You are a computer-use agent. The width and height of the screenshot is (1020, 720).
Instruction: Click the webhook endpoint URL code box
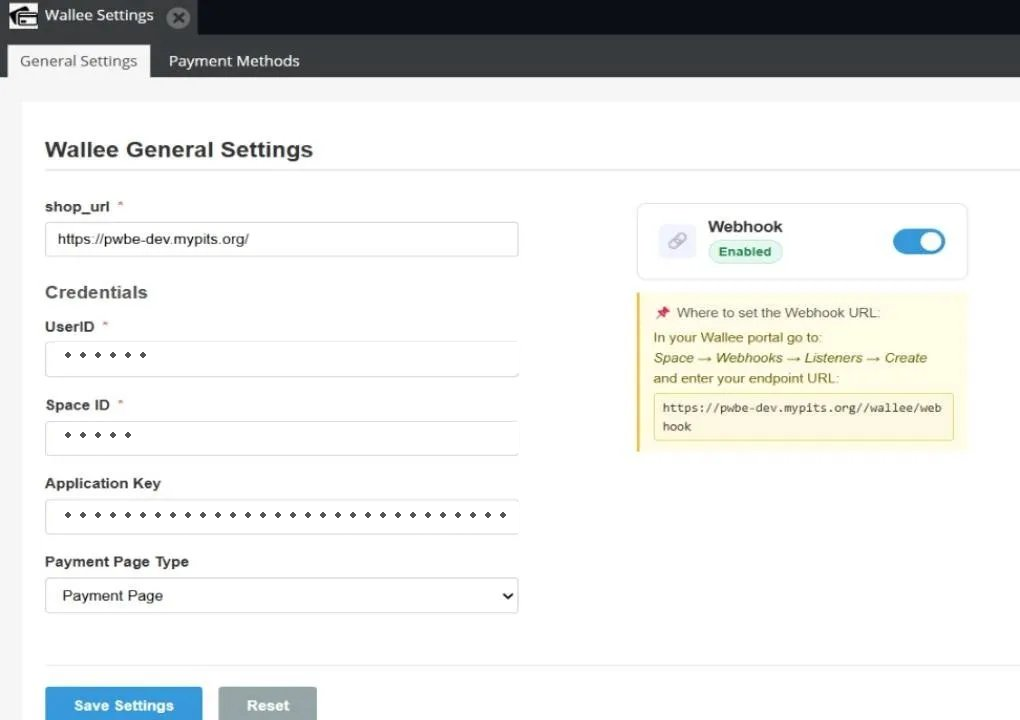click(x=803, y=417)
